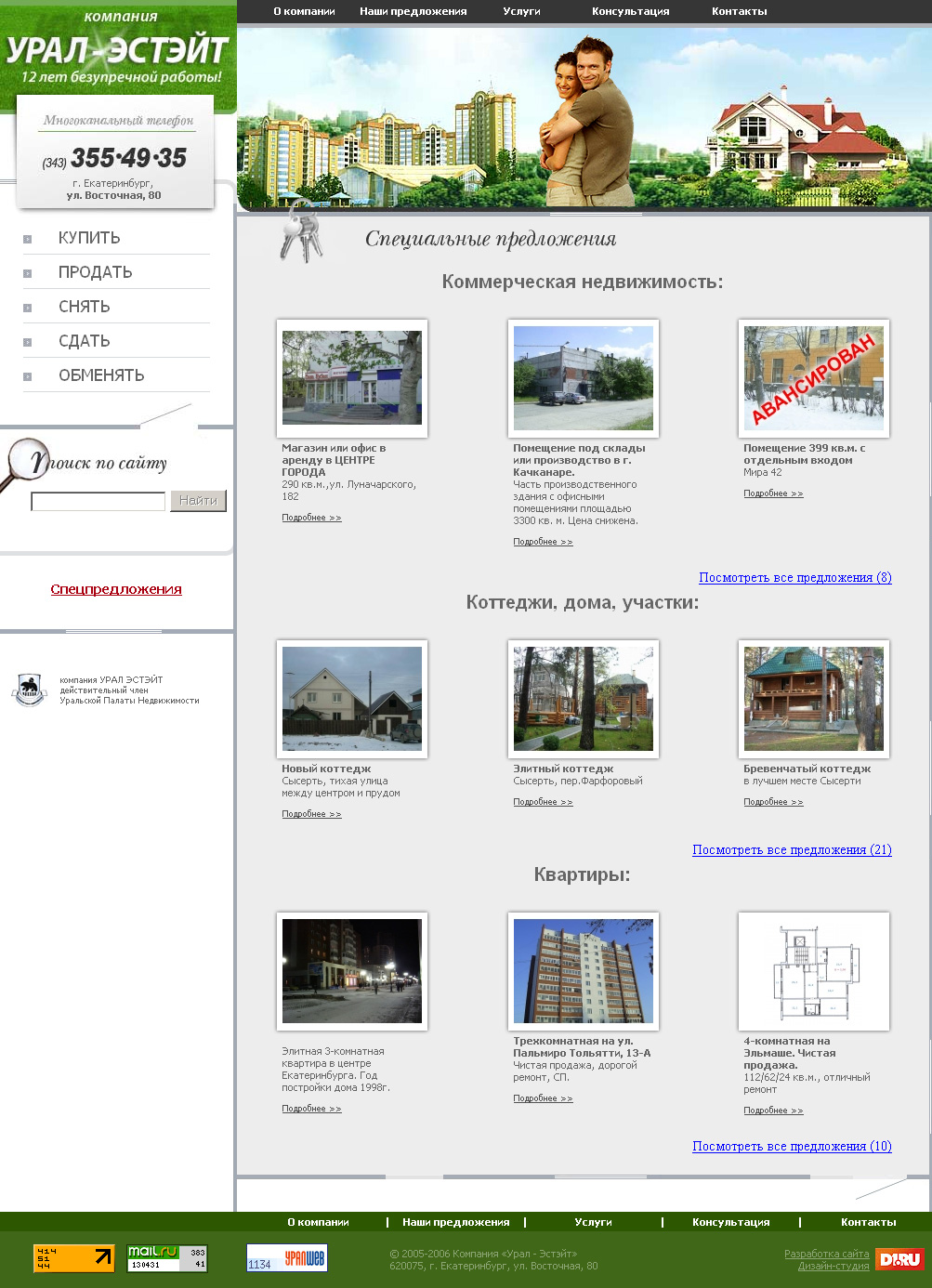The image size is (932, 1288).
Task: Click Подробнее under 4-комнатная на Эльмаше
Action: pyautogui.click(x=773, y=1111)
